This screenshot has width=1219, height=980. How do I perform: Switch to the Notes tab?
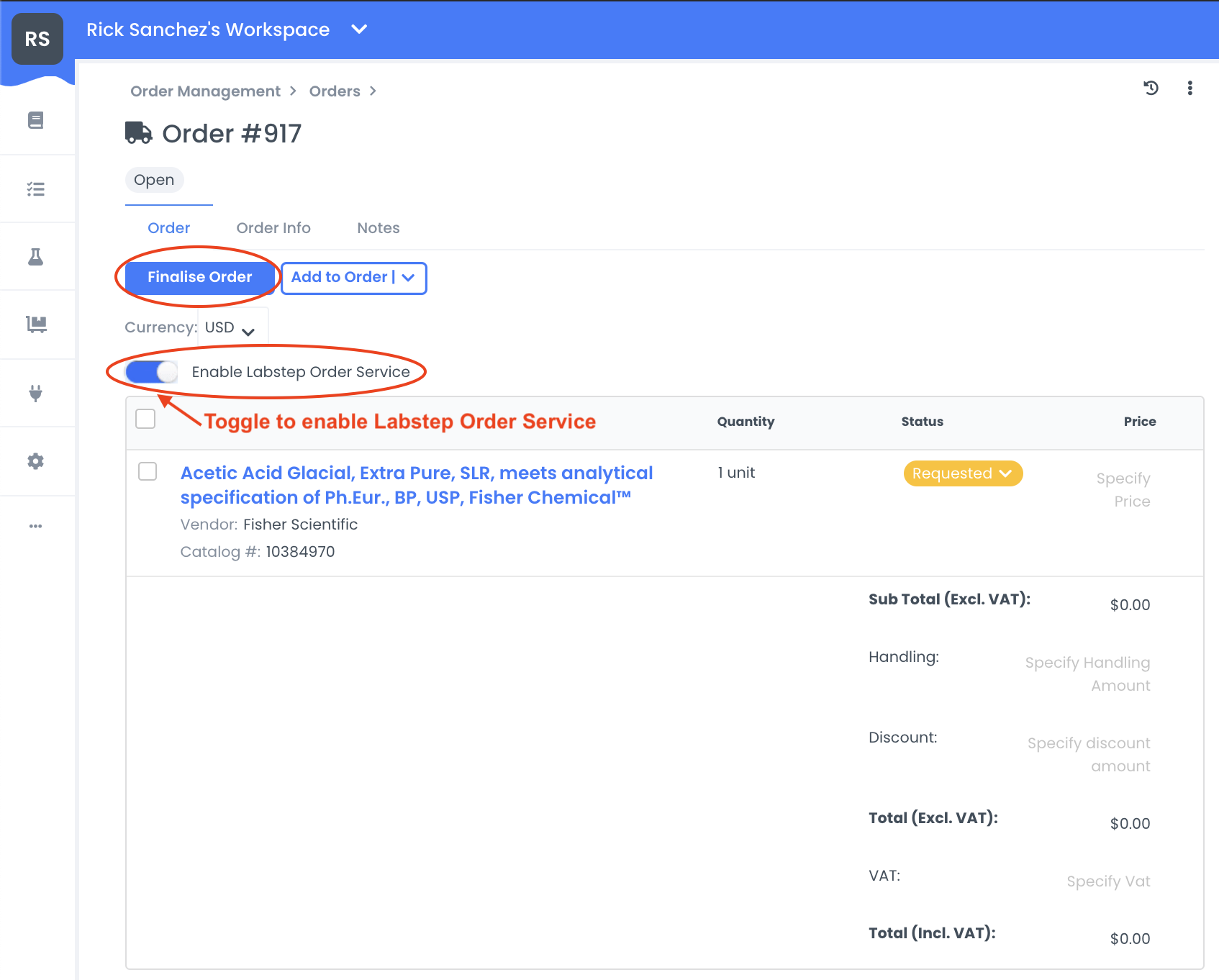[x=378, y=228]
